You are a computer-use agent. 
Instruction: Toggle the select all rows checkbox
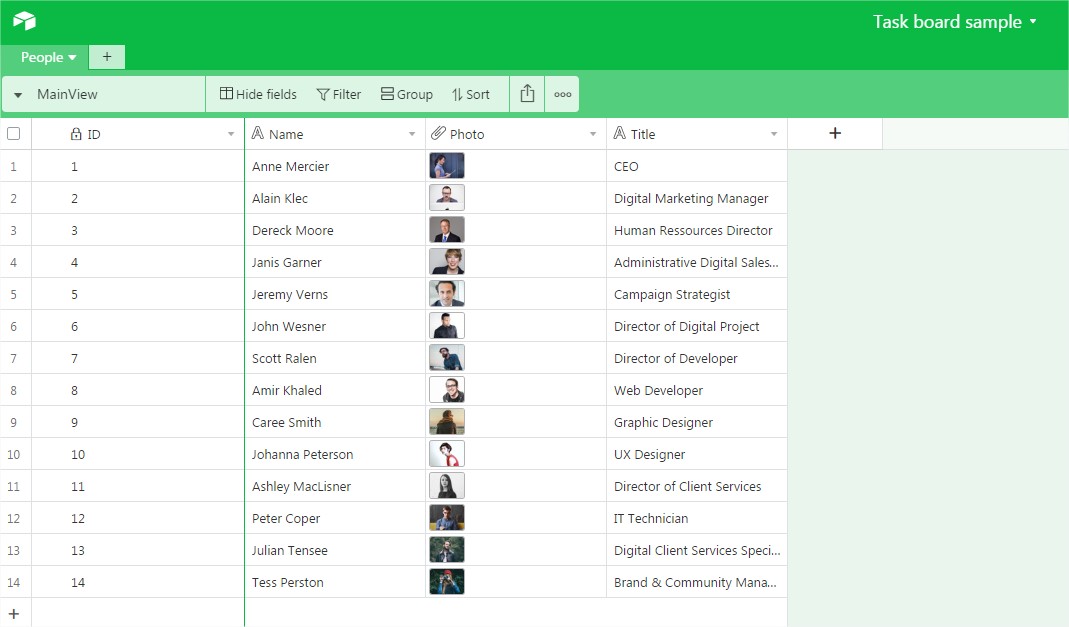[x=14, y=133]
